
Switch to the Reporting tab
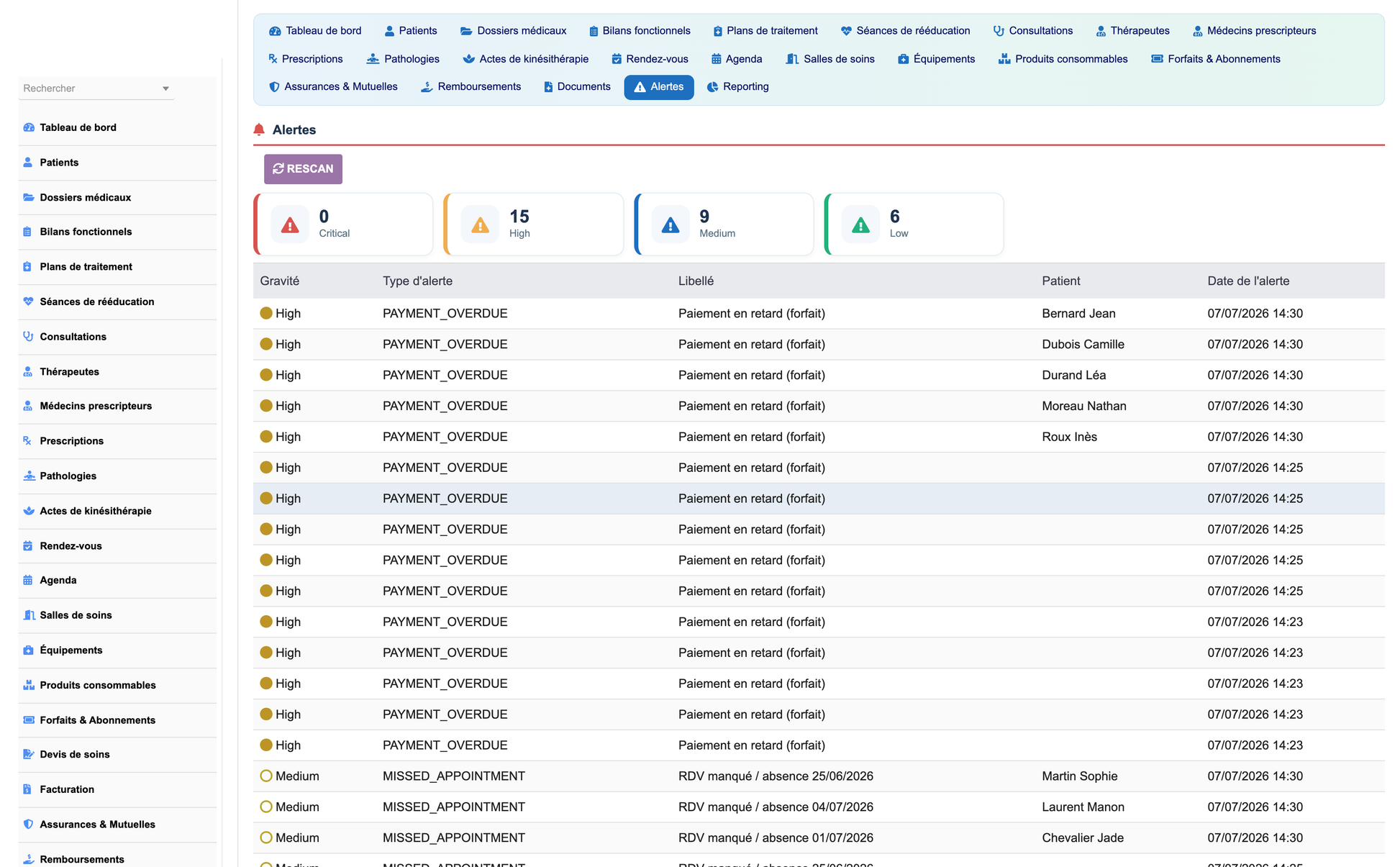pos(737,87)
